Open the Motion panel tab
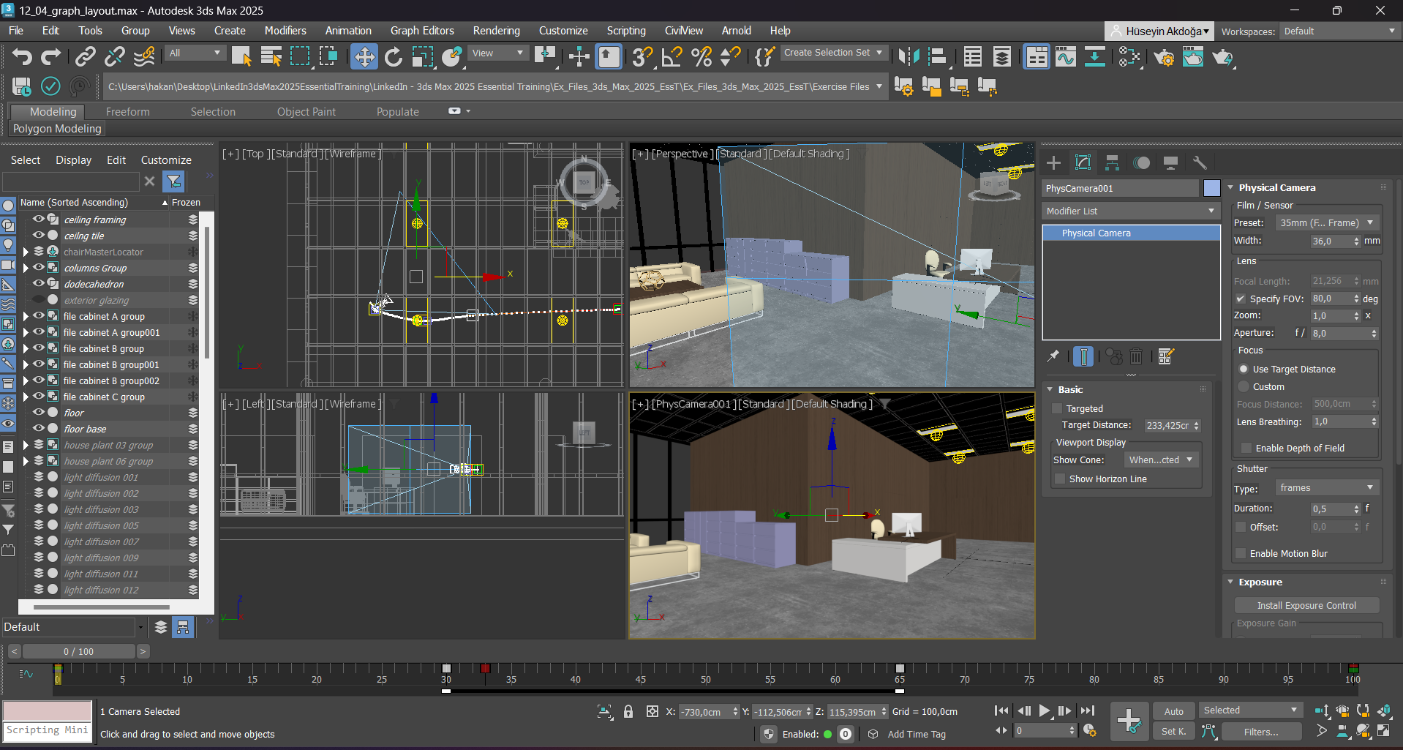The height and width of the screenshot is (750, 1403). 1141,162
